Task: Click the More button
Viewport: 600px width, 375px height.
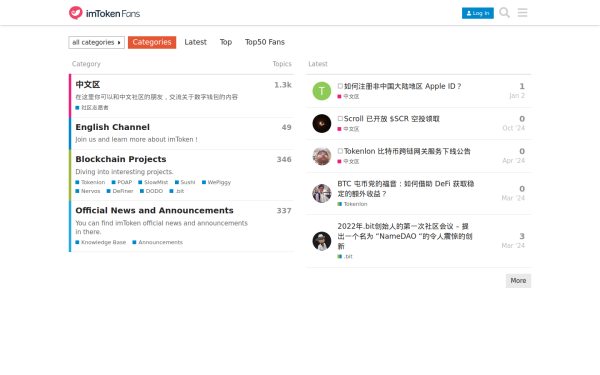Action: coord(518,280)
